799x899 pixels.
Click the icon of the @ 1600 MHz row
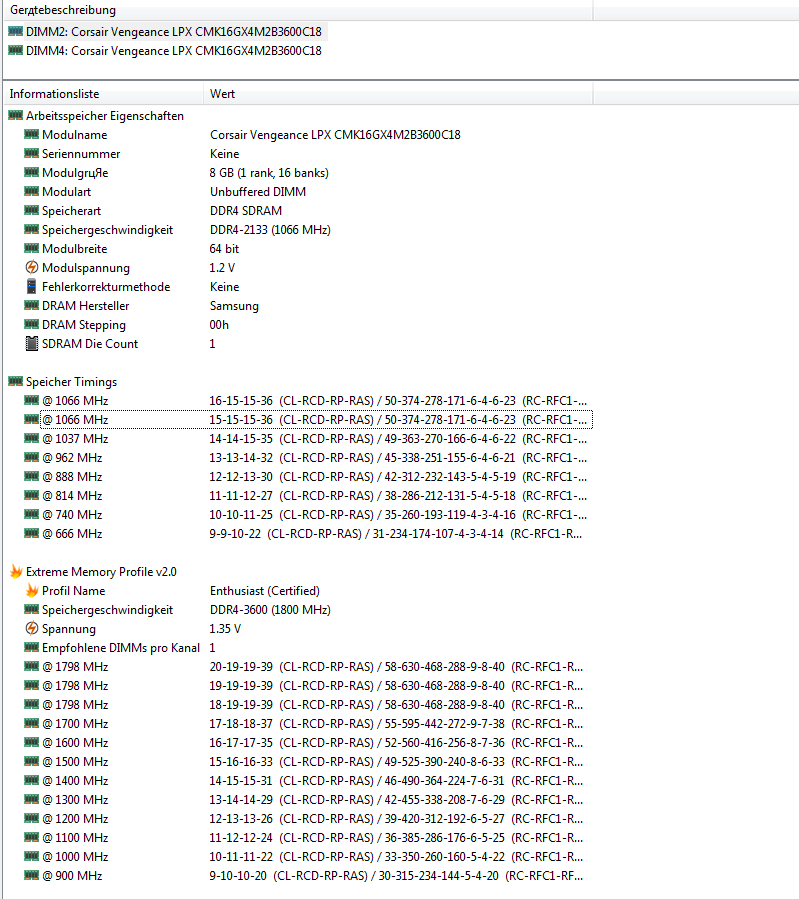pos(32,742)
